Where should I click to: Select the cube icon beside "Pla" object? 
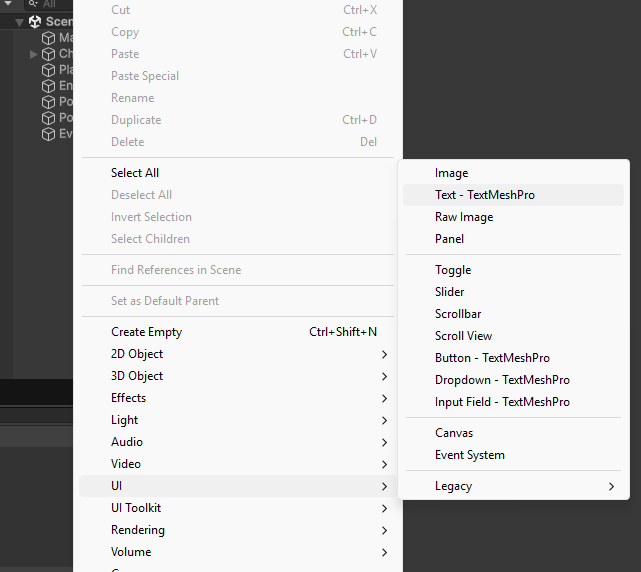[48, 70]
